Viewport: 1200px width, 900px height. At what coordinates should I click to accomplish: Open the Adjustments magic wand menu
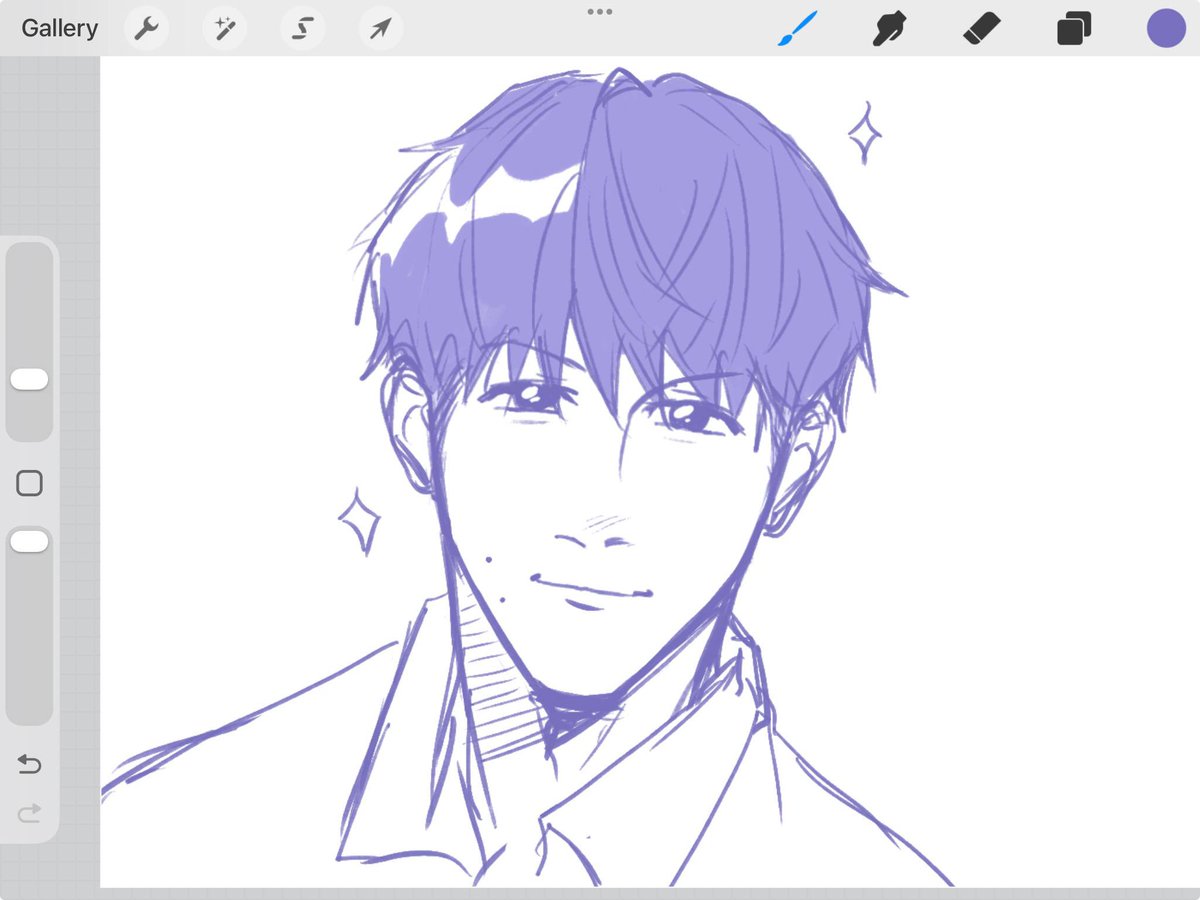[x=224, y=29]
